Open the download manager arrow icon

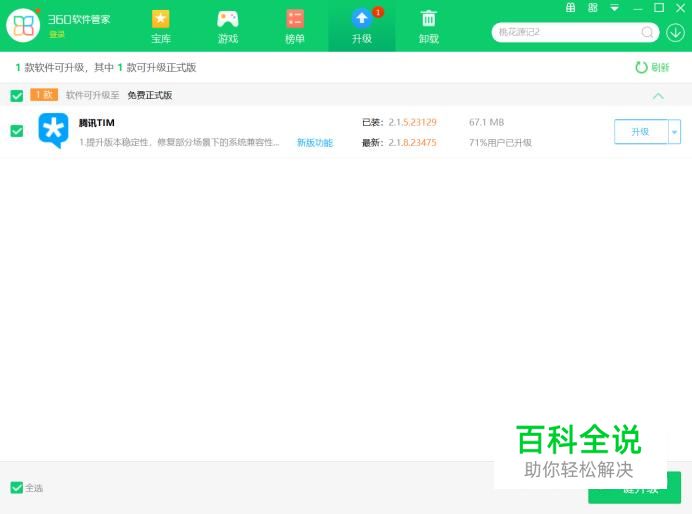coord(675,33)
